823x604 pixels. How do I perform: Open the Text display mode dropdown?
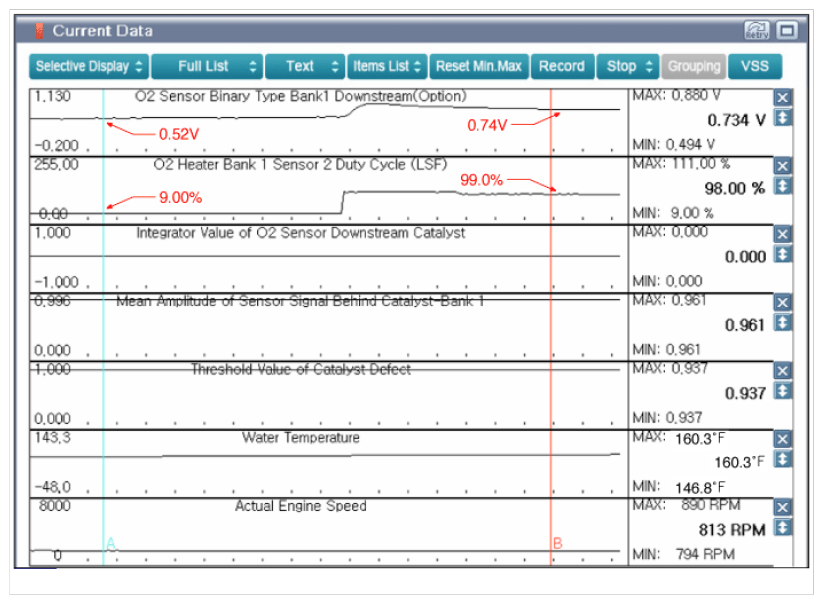coord(305,66)
